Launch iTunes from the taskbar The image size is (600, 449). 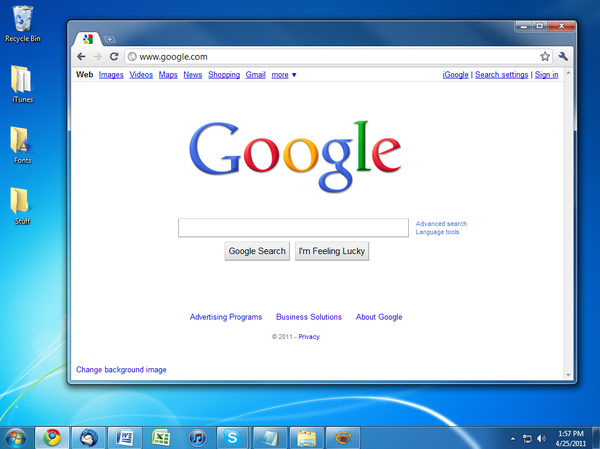point(197,438)
